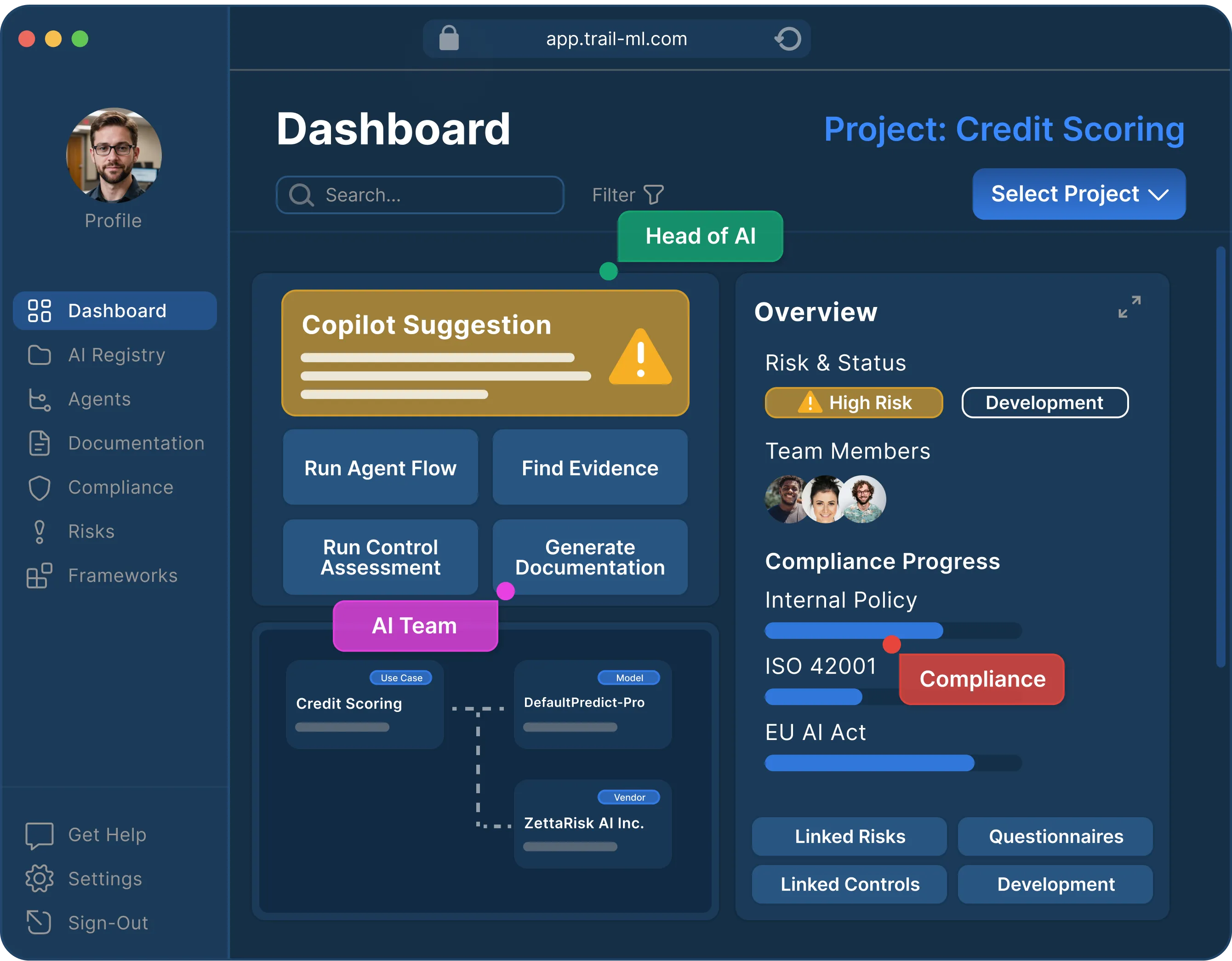The image size is (1232, 961).
Task: Open the Settings gear icon
Action: point(40,879)
